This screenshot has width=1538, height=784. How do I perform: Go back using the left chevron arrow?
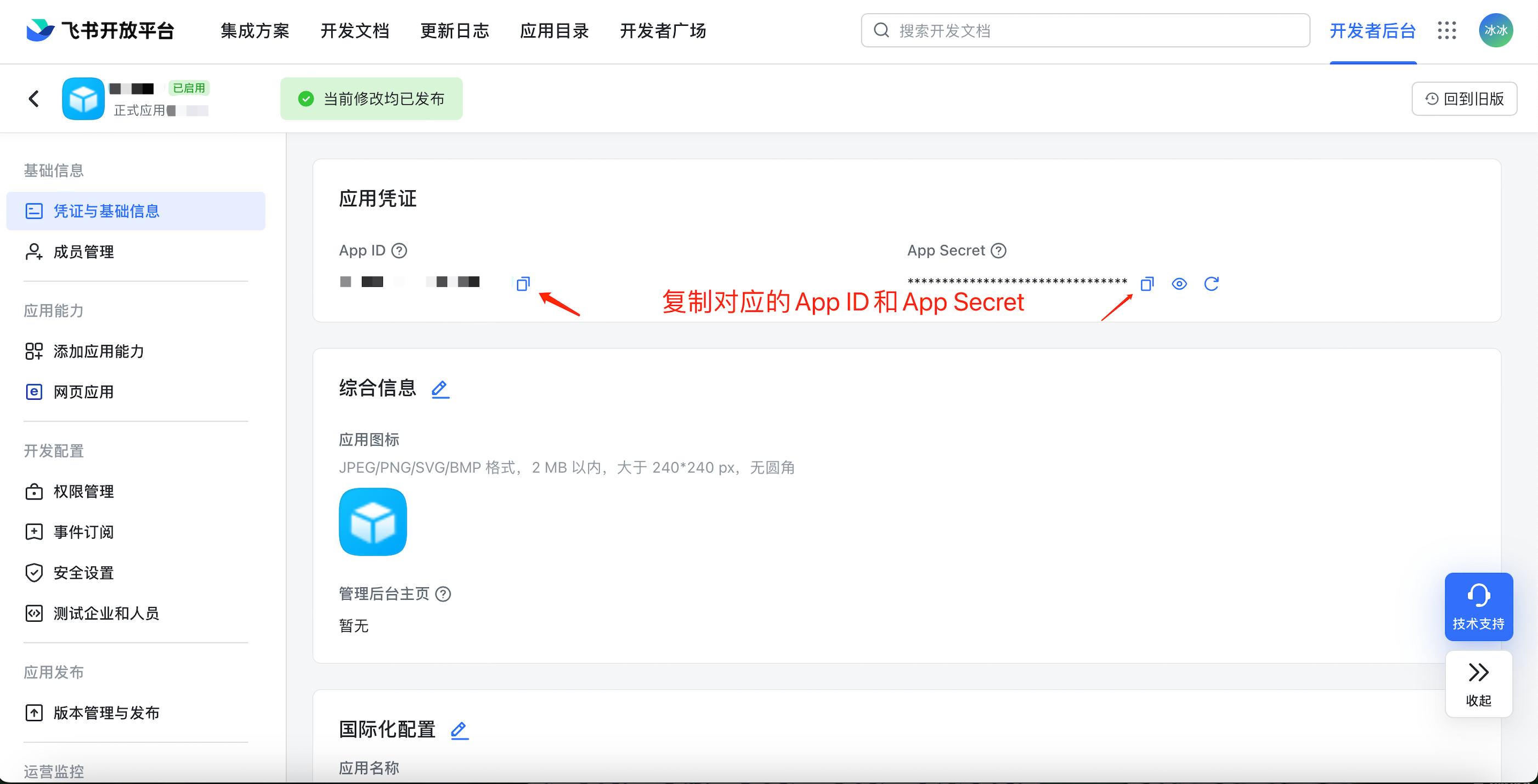click(34, 99)
